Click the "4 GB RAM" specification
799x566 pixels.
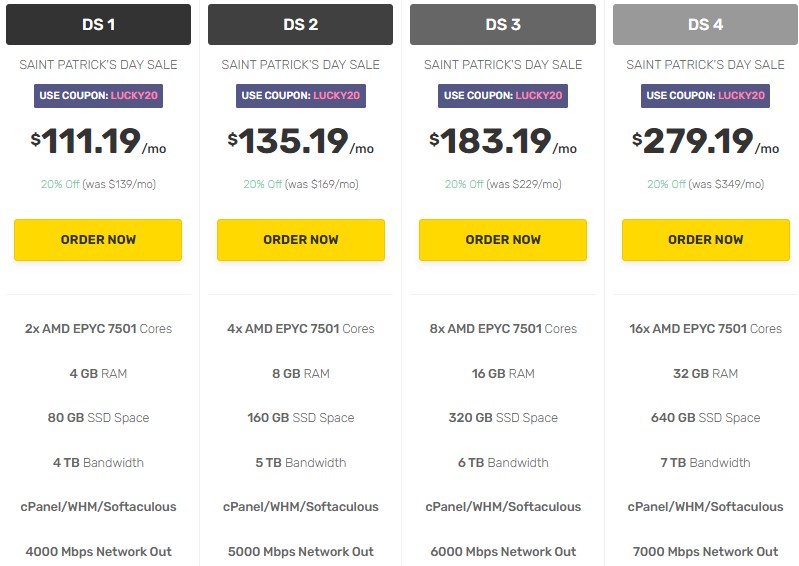(98, 373)
